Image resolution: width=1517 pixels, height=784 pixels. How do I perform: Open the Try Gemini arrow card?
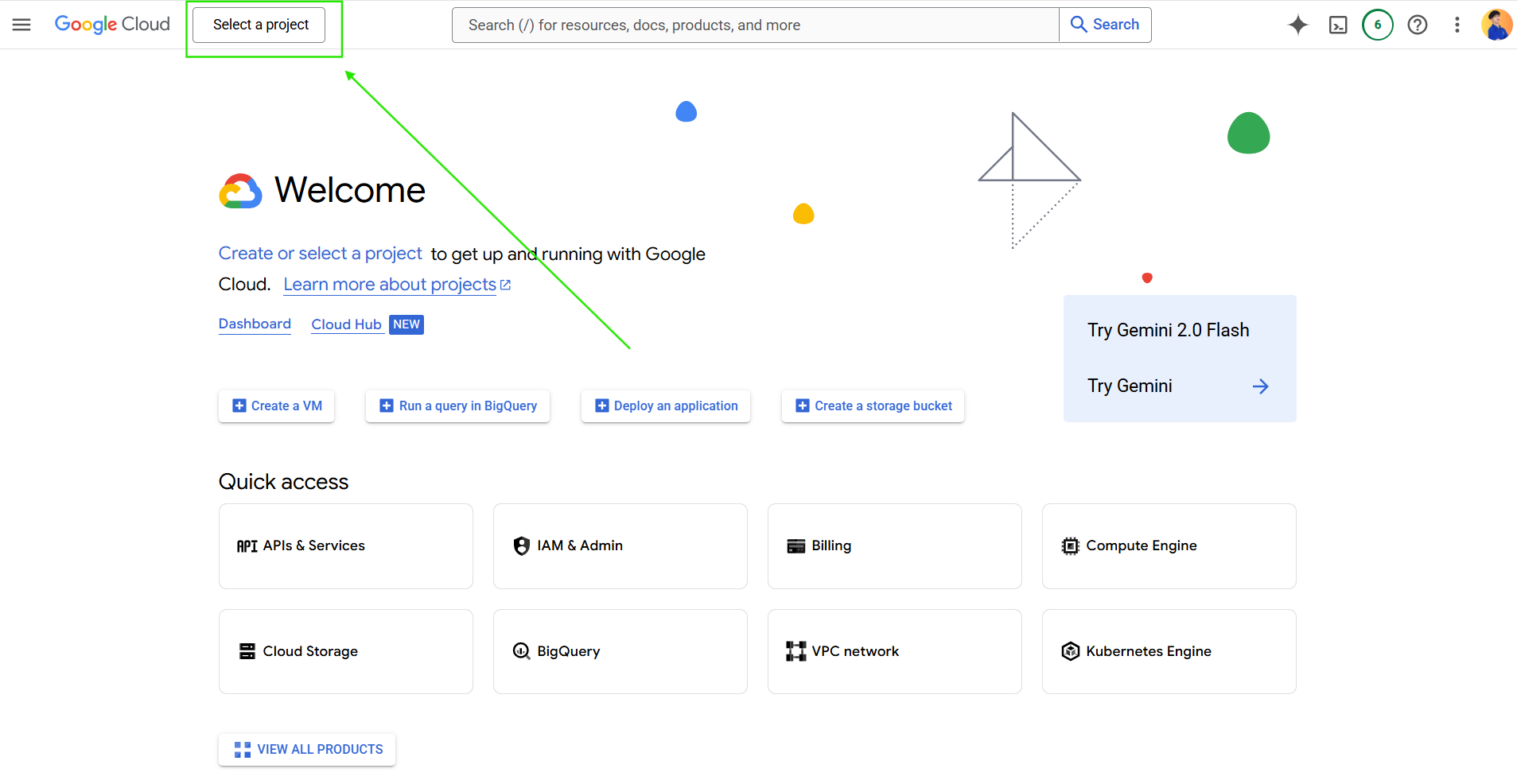tap(1179, 386)
